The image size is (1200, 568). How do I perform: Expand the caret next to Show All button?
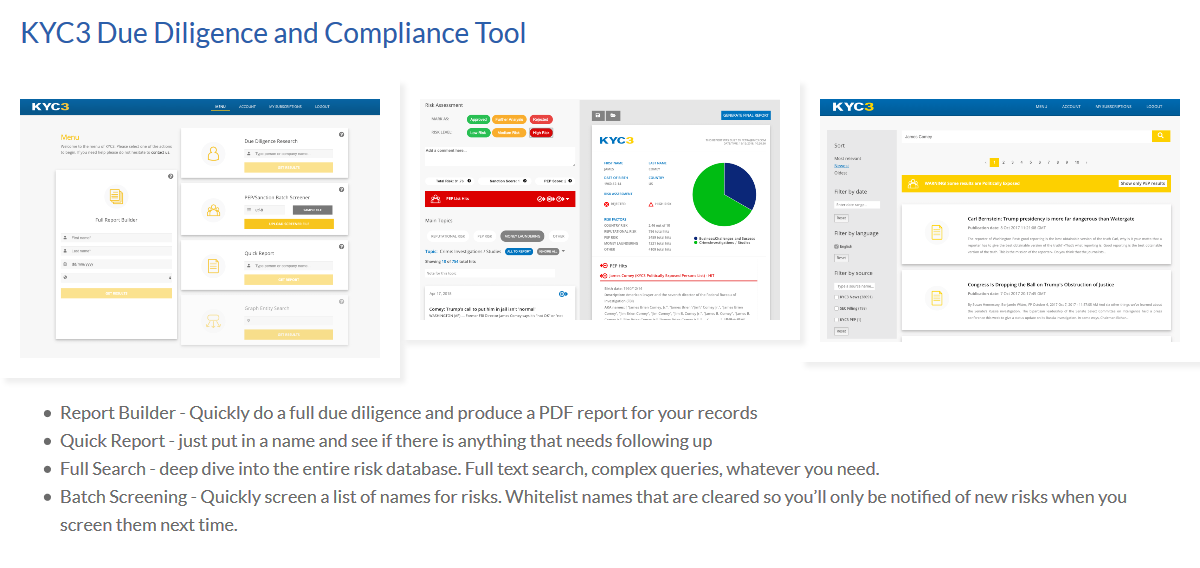(563, 251)
